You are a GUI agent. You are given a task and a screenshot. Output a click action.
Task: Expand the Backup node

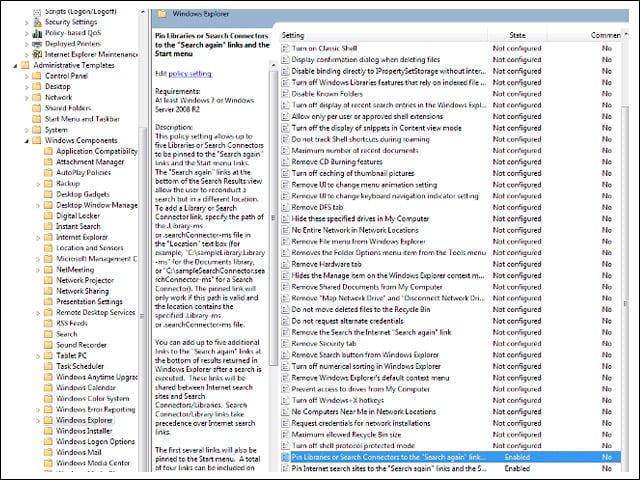tap(38, 184)
